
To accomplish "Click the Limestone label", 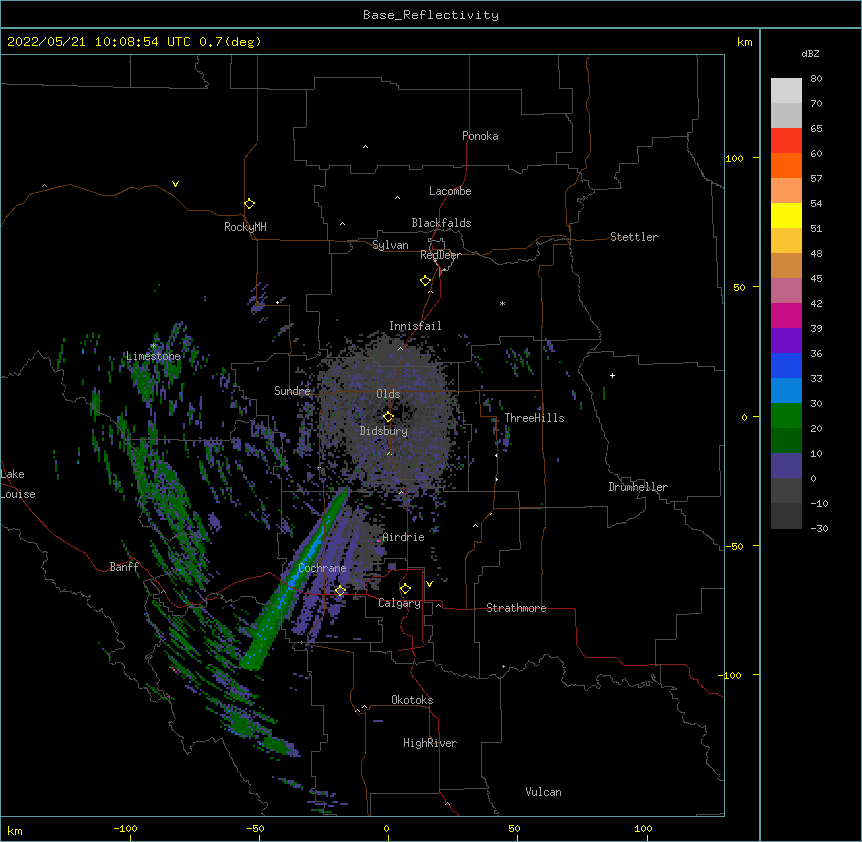I will 153,356.
